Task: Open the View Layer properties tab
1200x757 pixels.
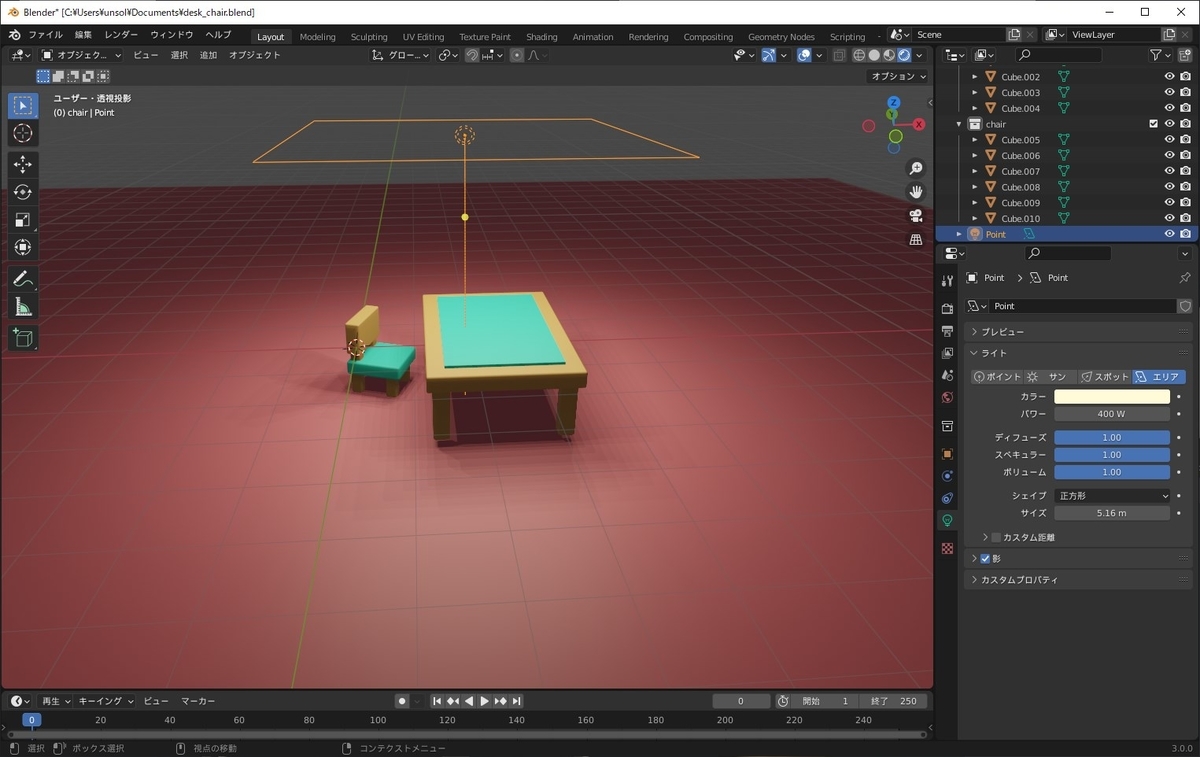Action: point(947,353)
